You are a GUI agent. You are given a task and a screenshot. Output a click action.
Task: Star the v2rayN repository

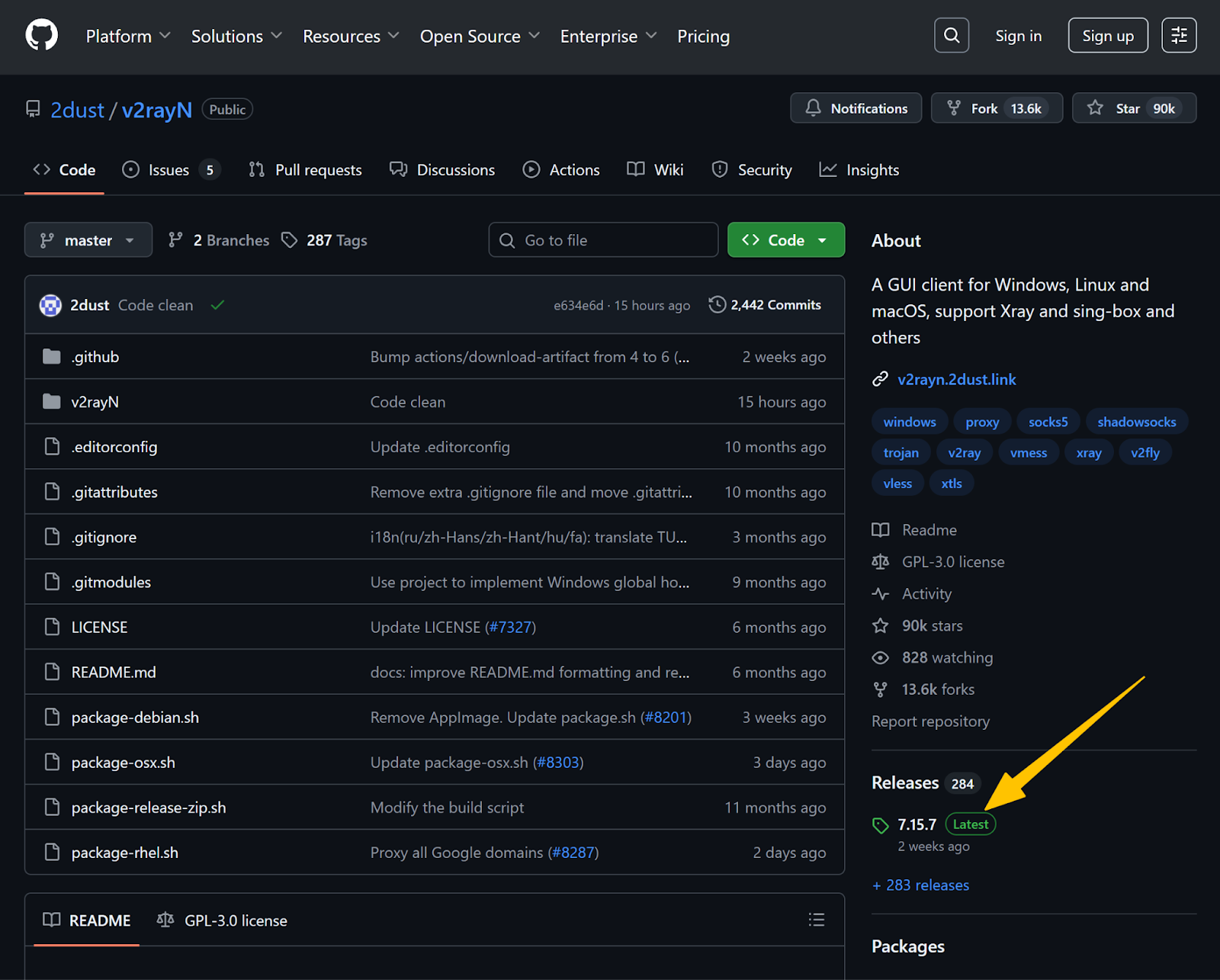point(1133,108)
